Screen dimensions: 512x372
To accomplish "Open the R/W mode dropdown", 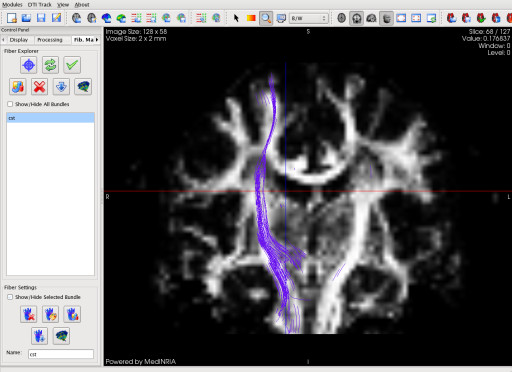I will coord(309,18).
